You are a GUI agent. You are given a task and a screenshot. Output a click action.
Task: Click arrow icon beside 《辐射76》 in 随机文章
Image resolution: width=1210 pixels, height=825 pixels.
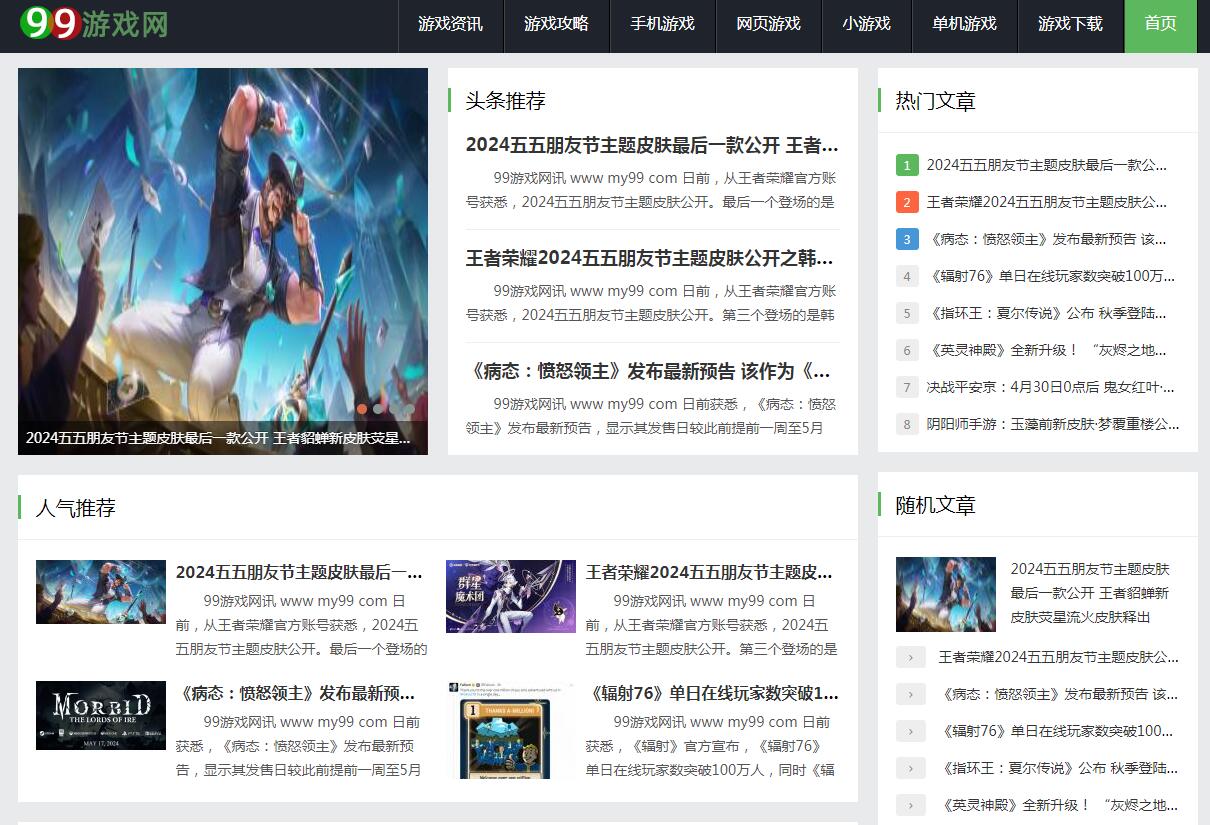point(911,731)
